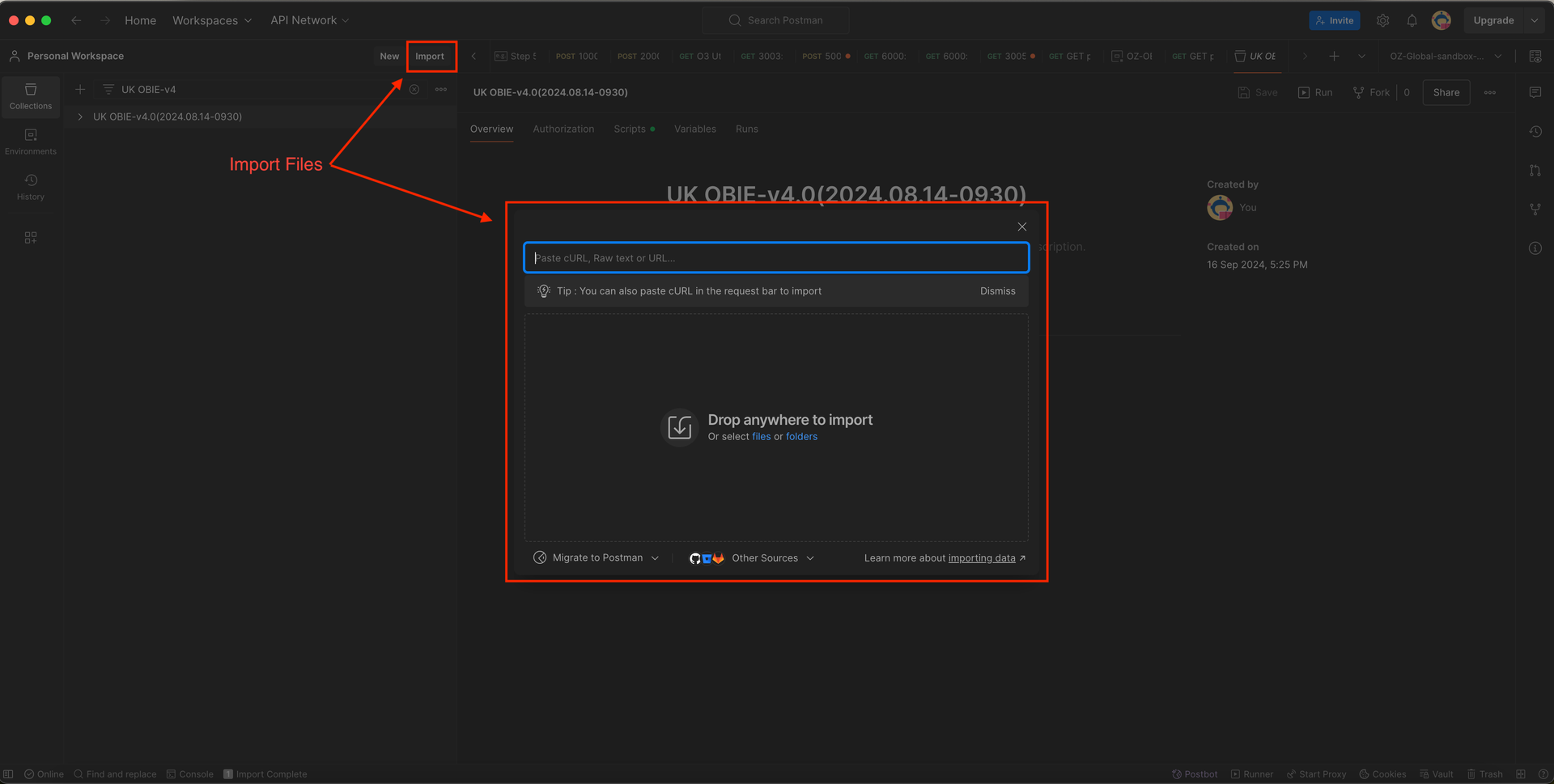
Task: Open the environment quick look icon
Action: coord(1535,56)
